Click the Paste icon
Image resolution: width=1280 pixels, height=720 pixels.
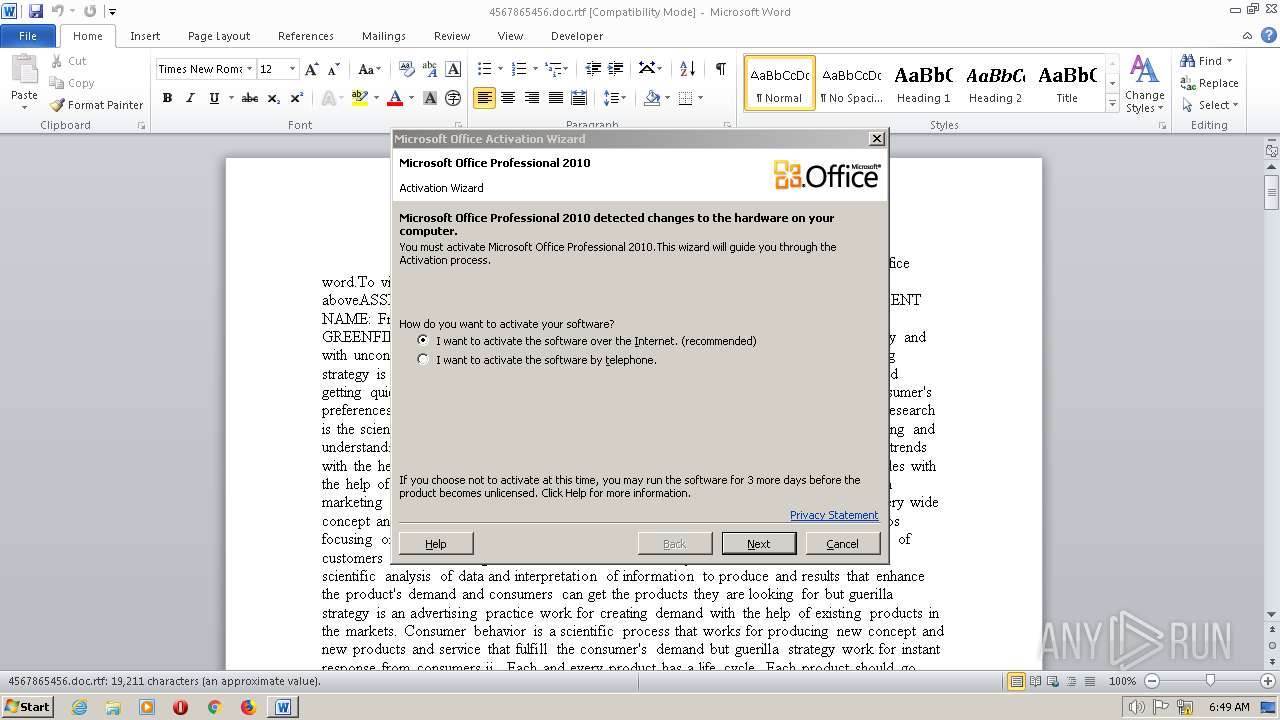click(x=24, y=71)
